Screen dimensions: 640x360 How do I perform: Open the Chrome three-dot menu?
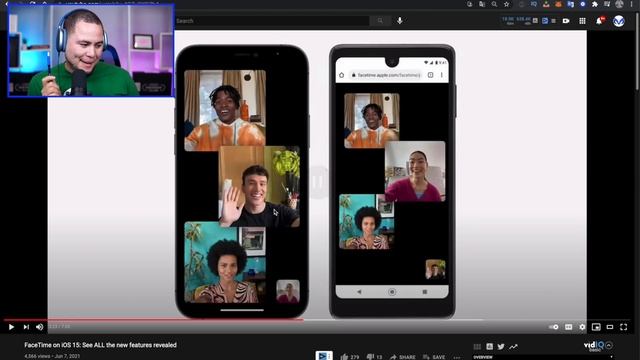(x=631, y=4)
